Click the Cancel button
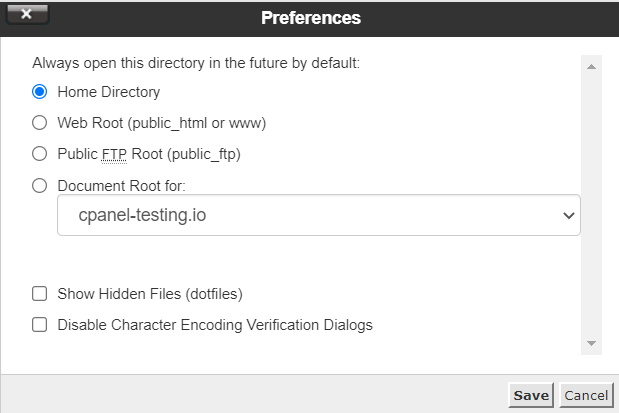The width and height of the screenshot is (619, 413). (x=585, y=395)
